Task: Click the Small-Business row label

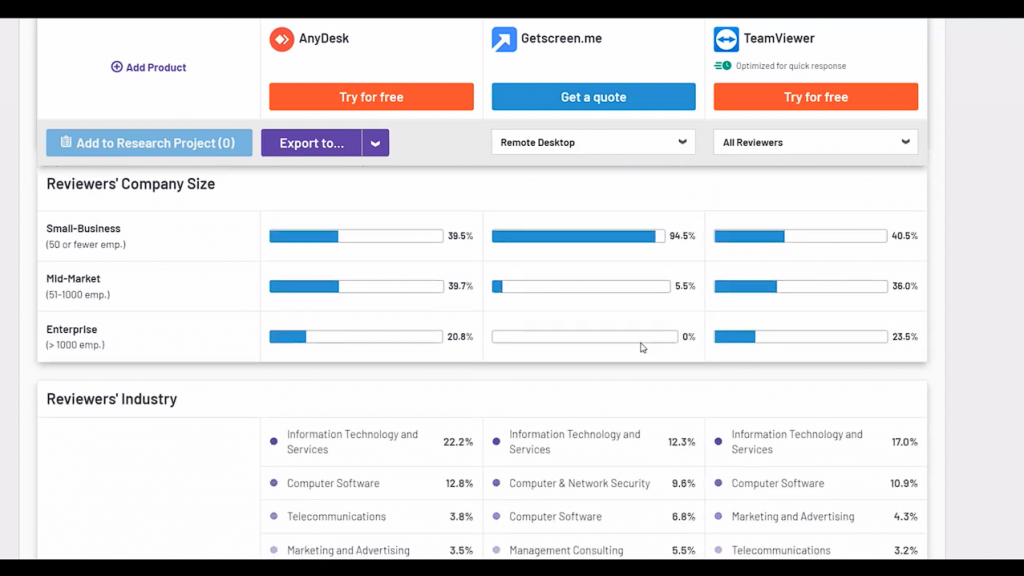Action: [x=84, y=229]
